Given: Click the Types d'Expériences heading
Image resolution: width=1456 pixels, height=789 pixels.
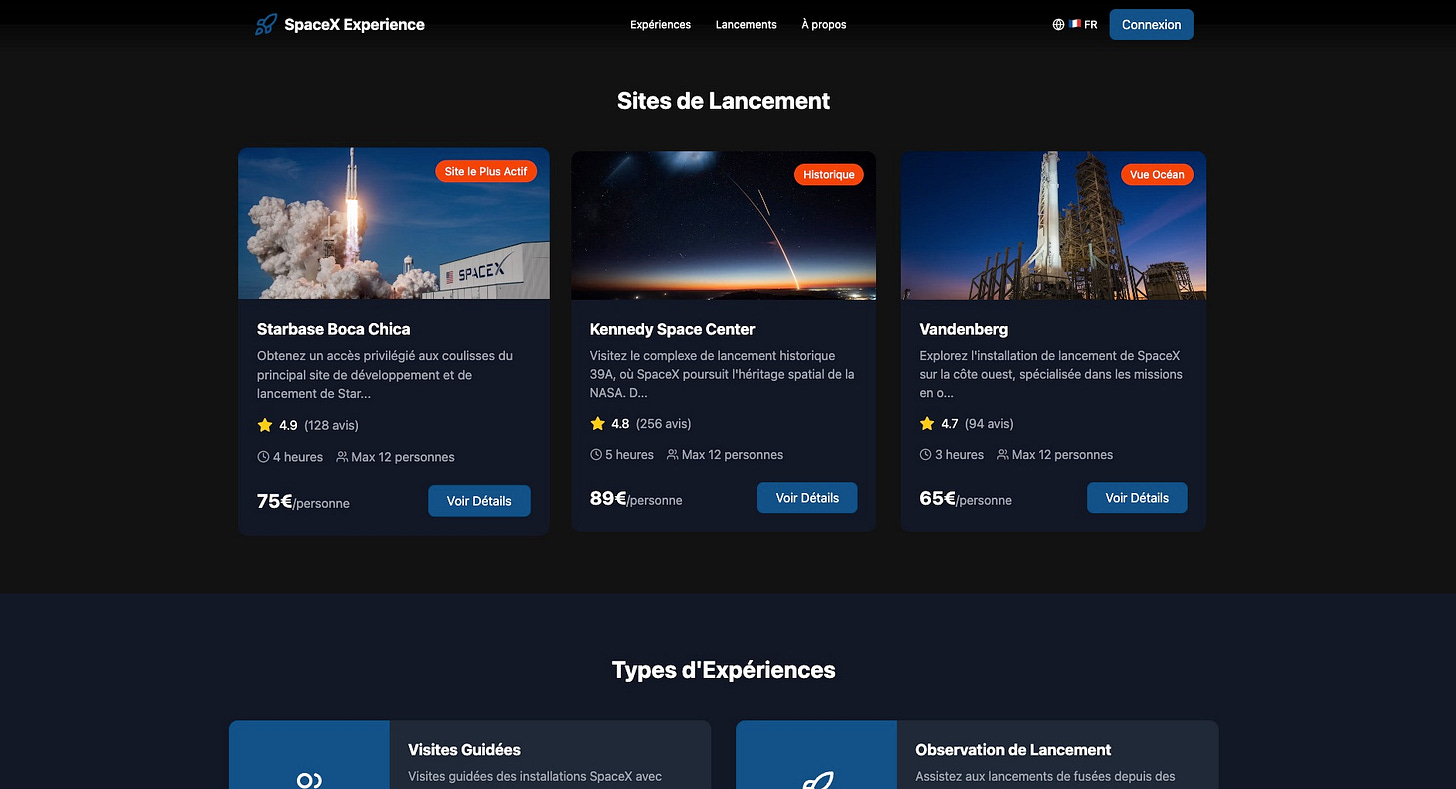Looking at the screenshot, I should (724, 670).
